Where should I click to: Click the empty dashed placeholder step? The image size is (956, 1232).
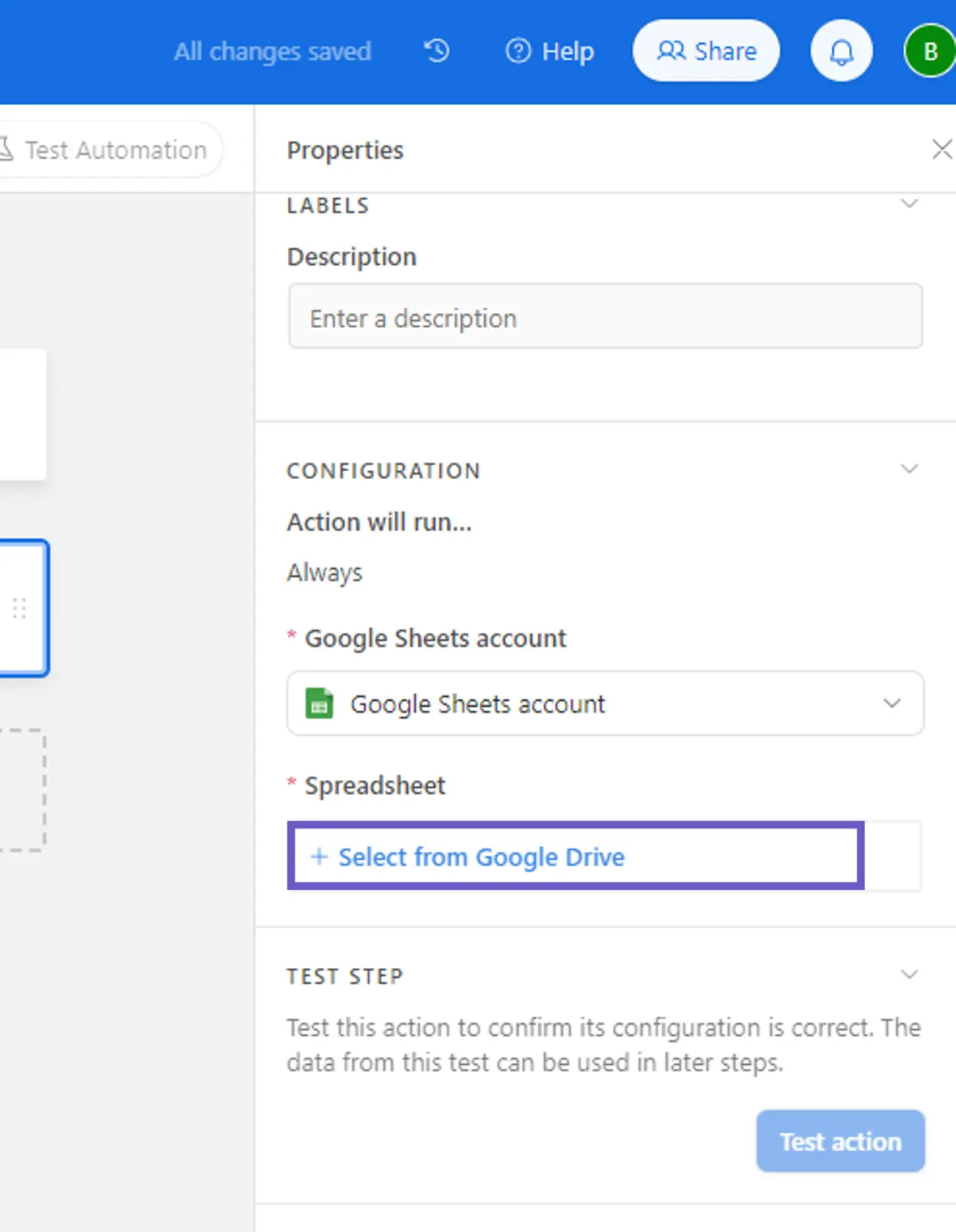coord(22,789)
